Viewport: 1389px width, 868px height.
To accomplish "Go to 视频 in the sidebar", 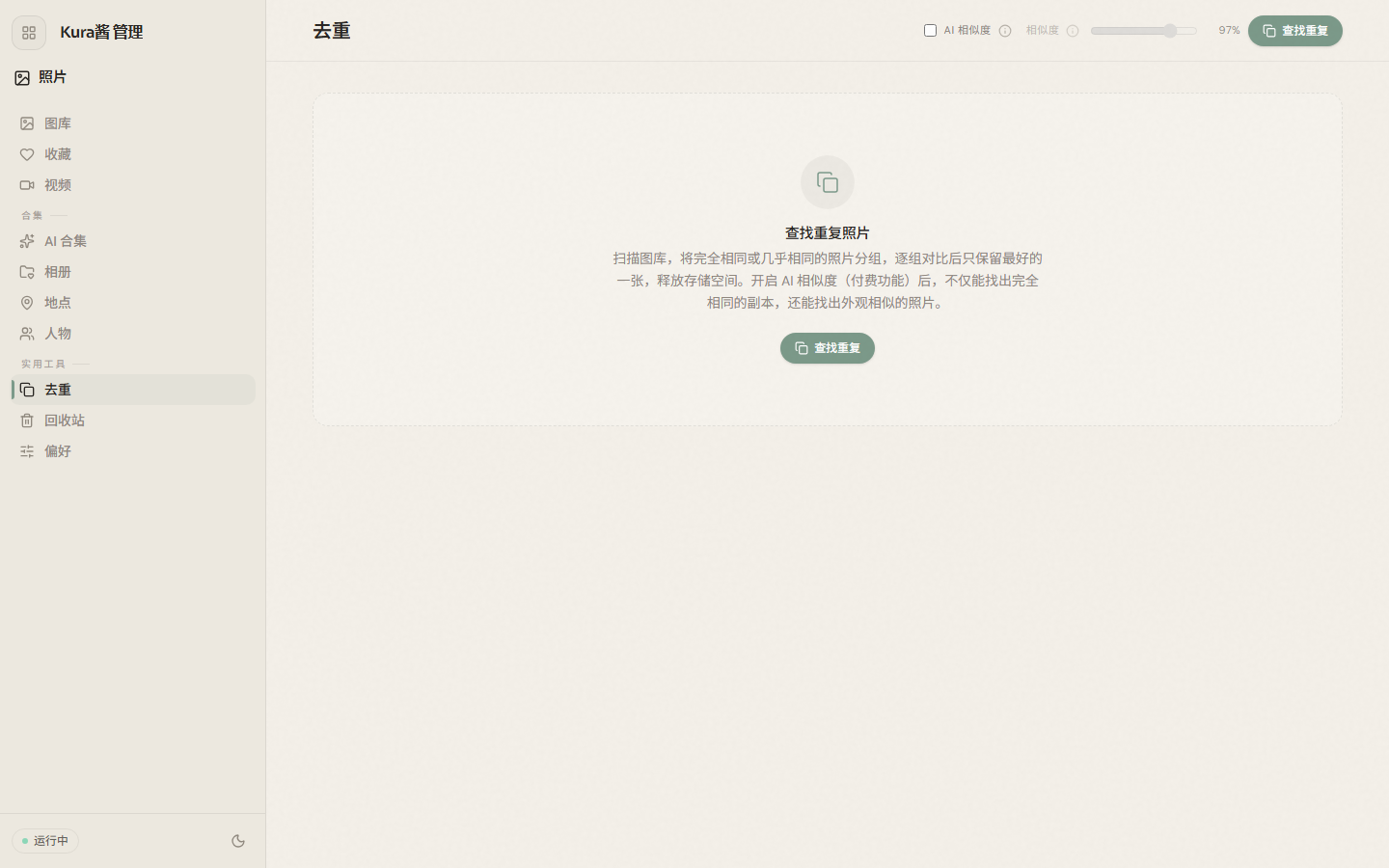I will [x=133, y=185].
